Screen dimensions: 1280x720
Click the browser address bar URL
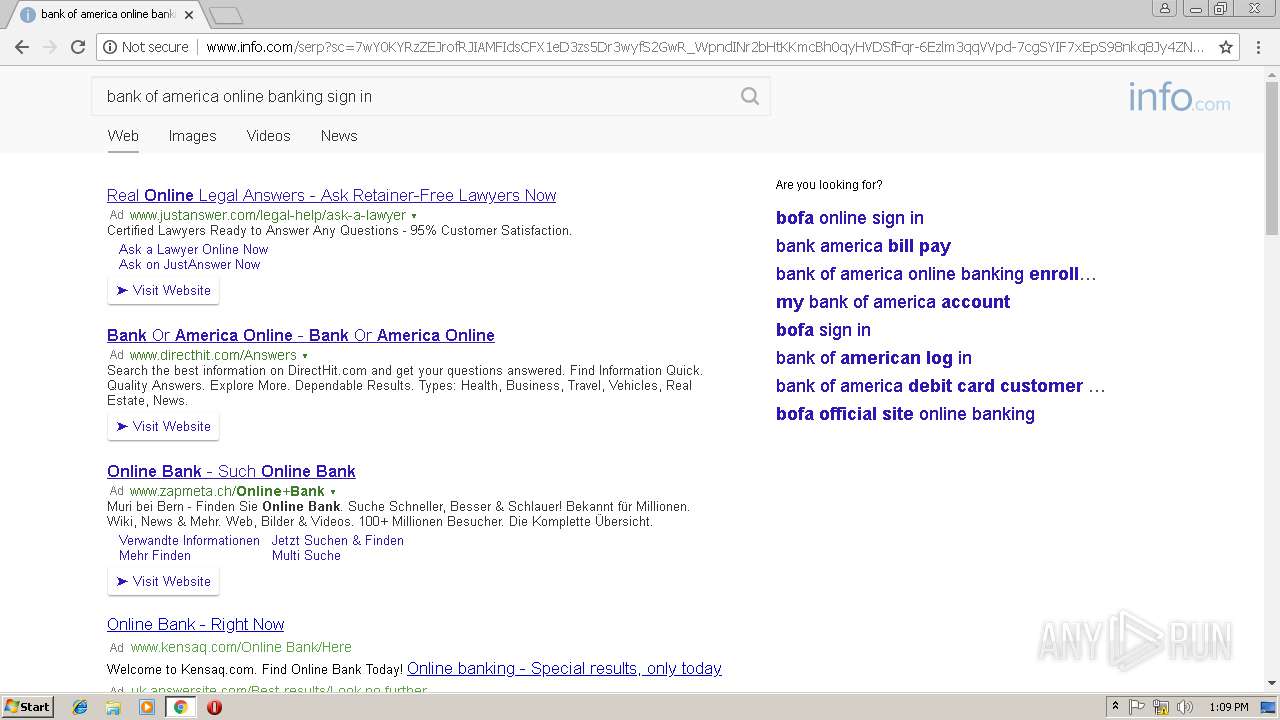(x=704, y=47)
